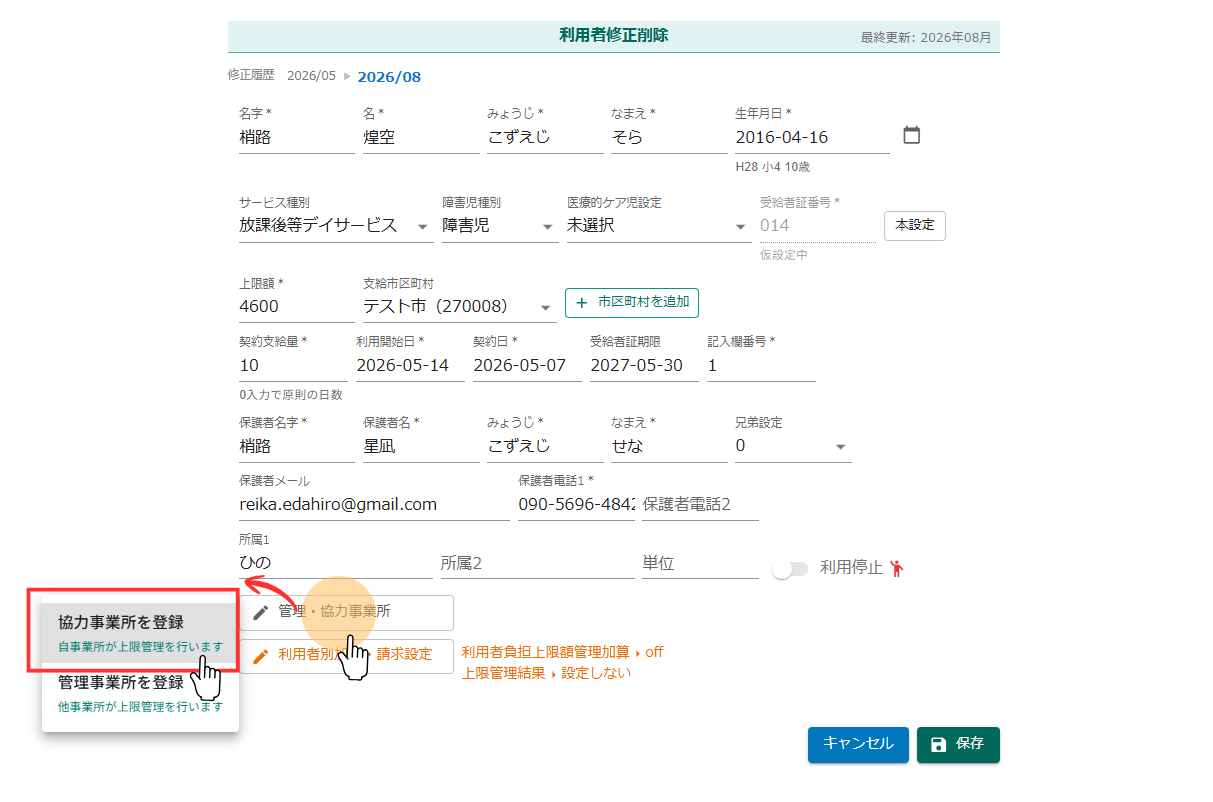Screen dimensions: 1213x802
Task: Click the 保護者メール field
Action: click(374, 505)
